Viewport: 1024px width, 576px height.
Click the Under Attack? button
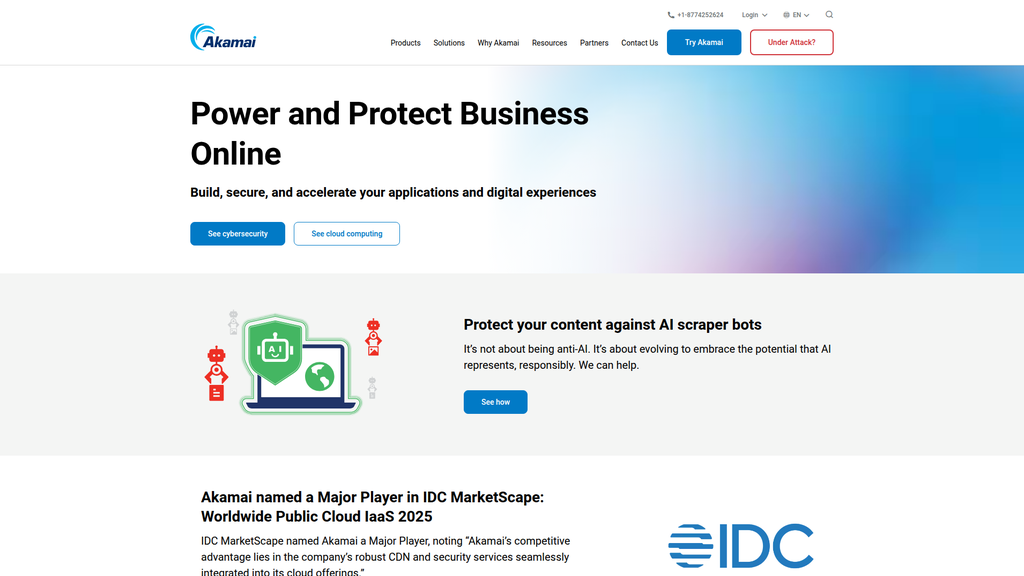tap(792, 42)
